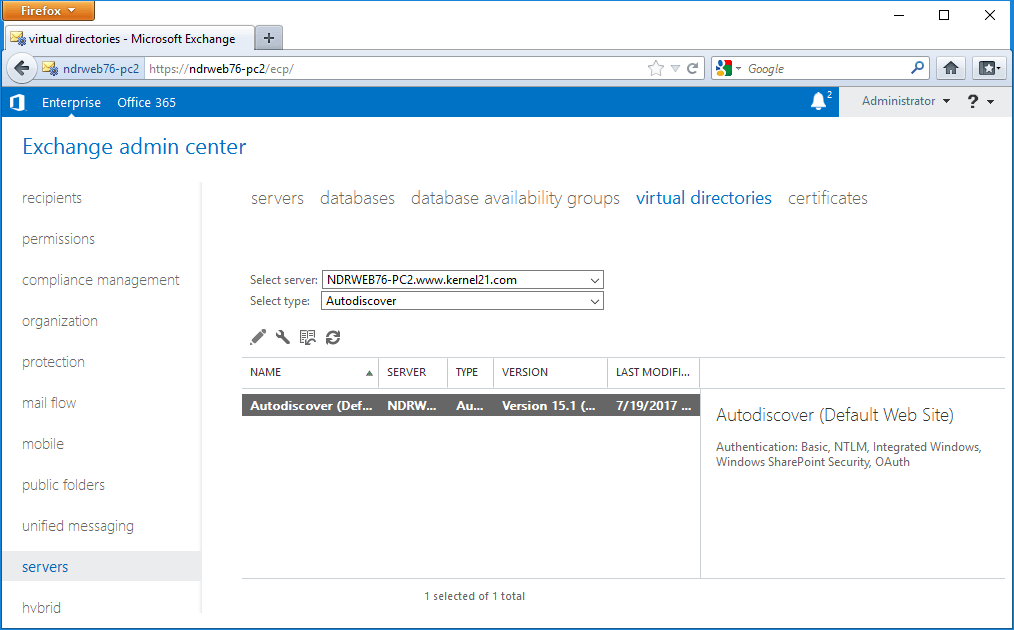Viewport: 1014px width, 630px height.
Task: Click the Firefox home button
Action: 951,68
